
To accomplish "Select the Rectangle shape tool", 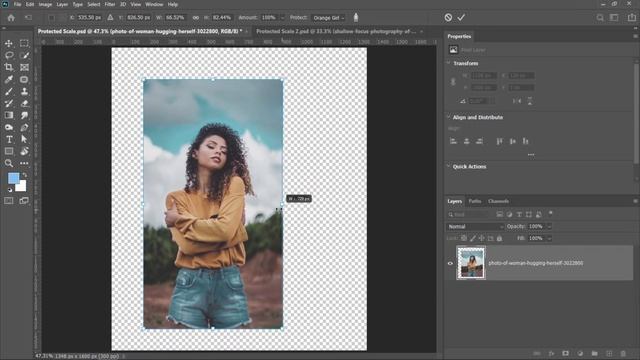I will click(9, 151).
